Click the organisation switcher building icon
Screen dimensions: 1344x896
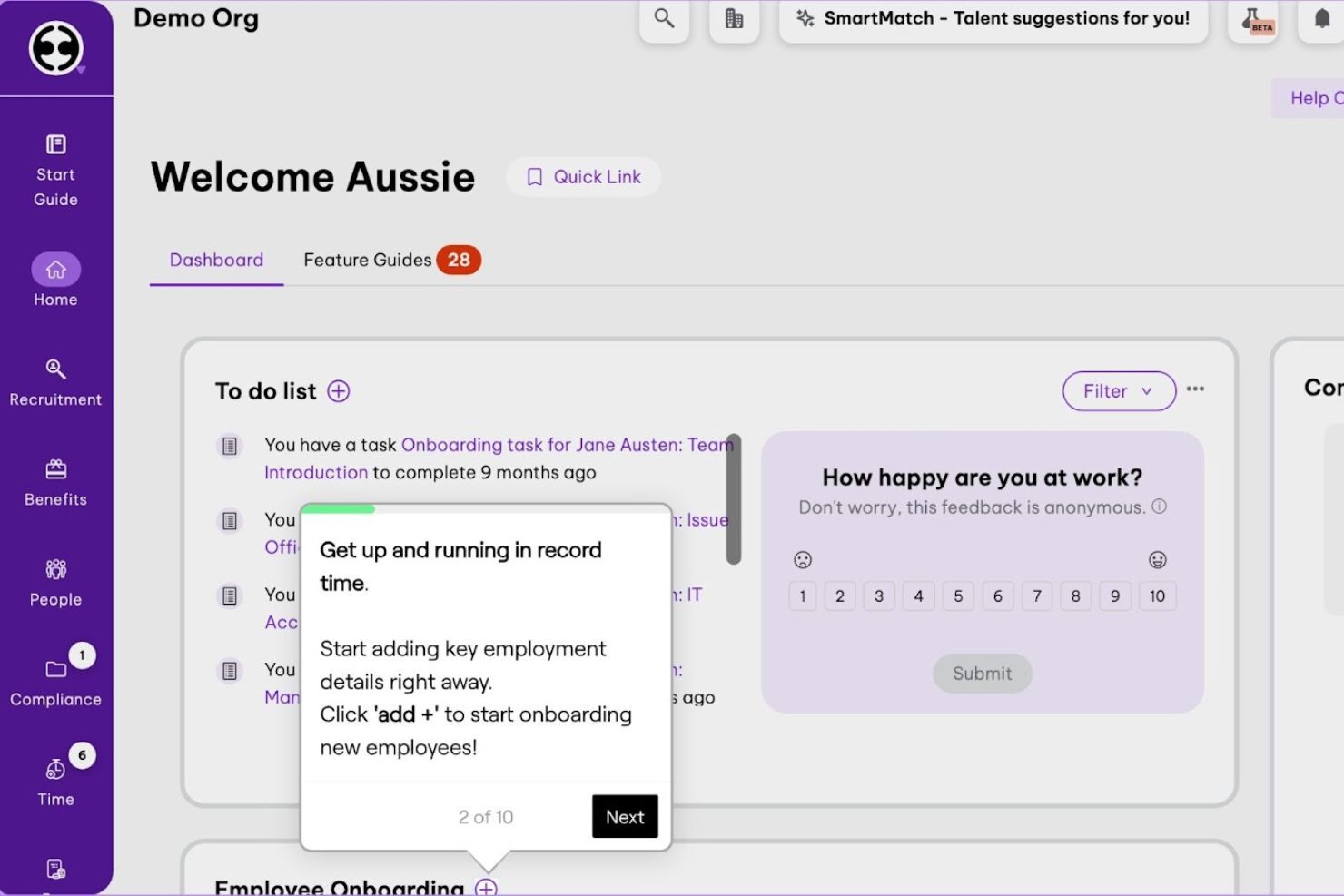(x=734, y=18)
